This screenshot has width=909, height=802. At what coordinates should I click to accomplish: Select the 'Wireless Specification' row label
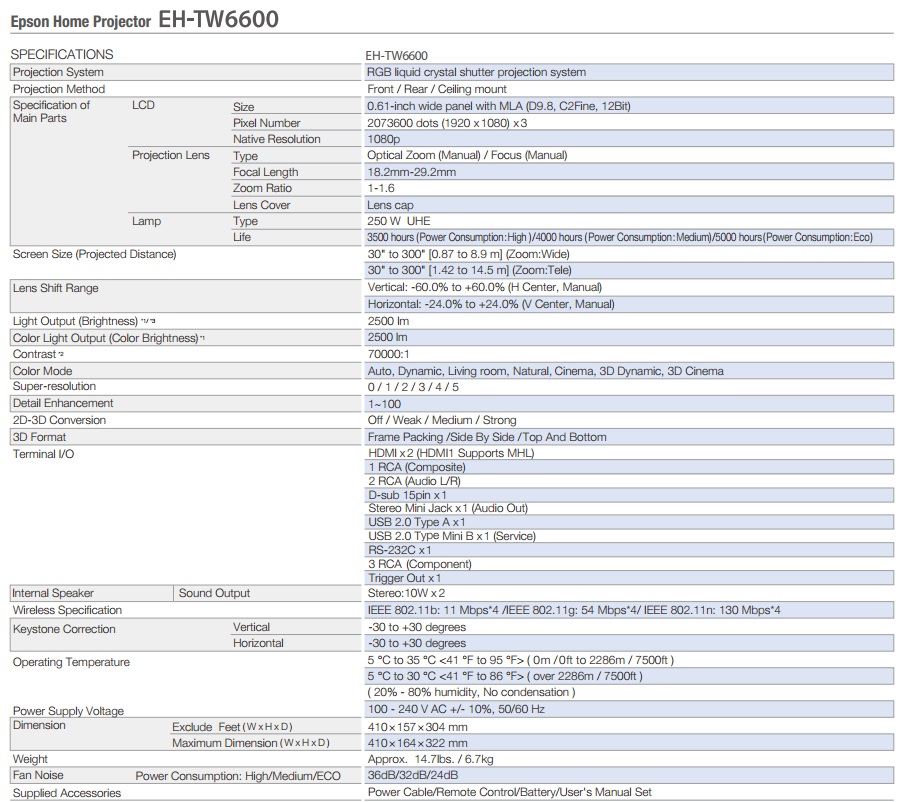tap(67, 610)
